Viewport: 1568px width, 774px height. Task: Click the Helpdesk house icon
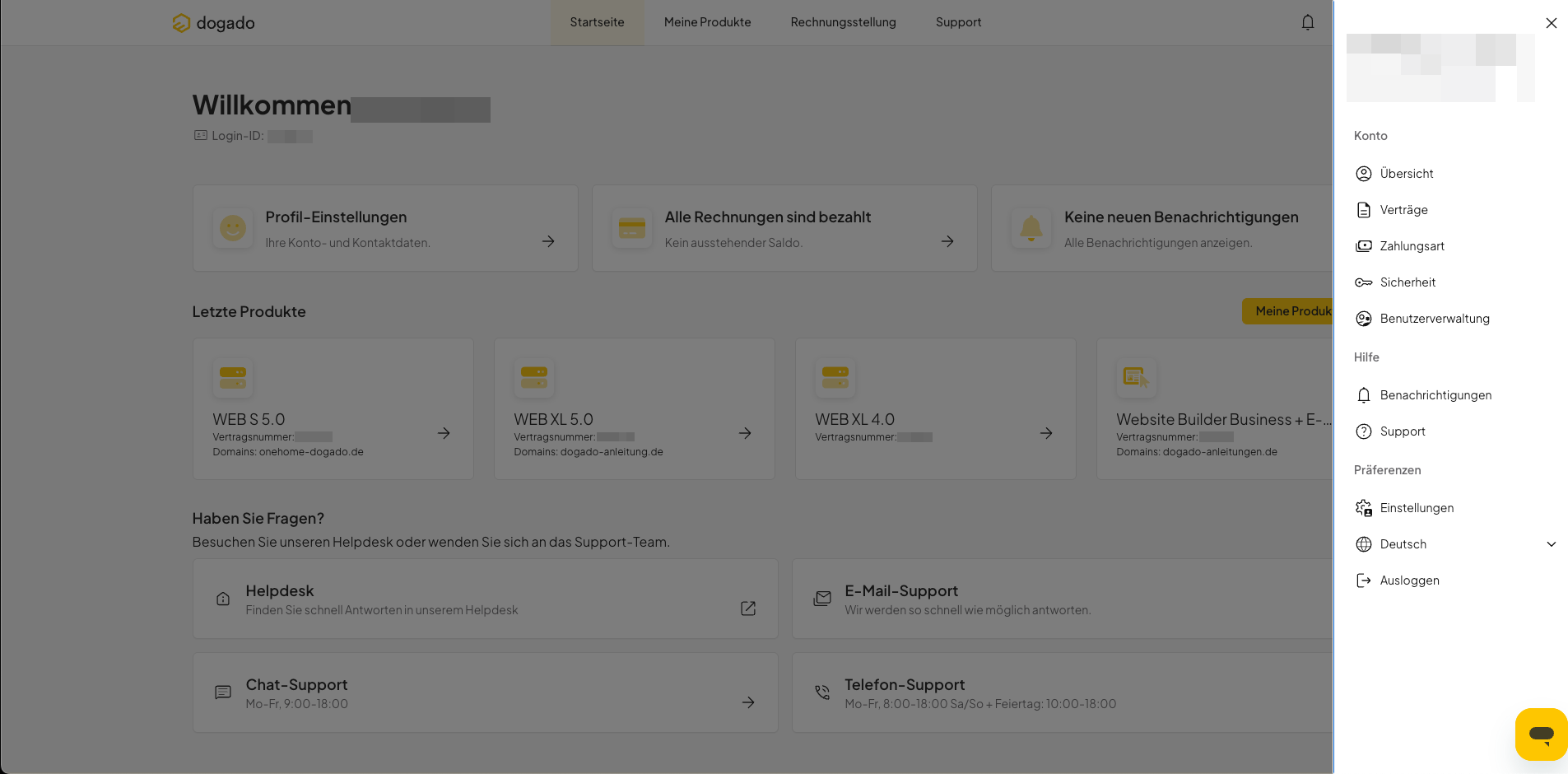click(x=223, y=599)
